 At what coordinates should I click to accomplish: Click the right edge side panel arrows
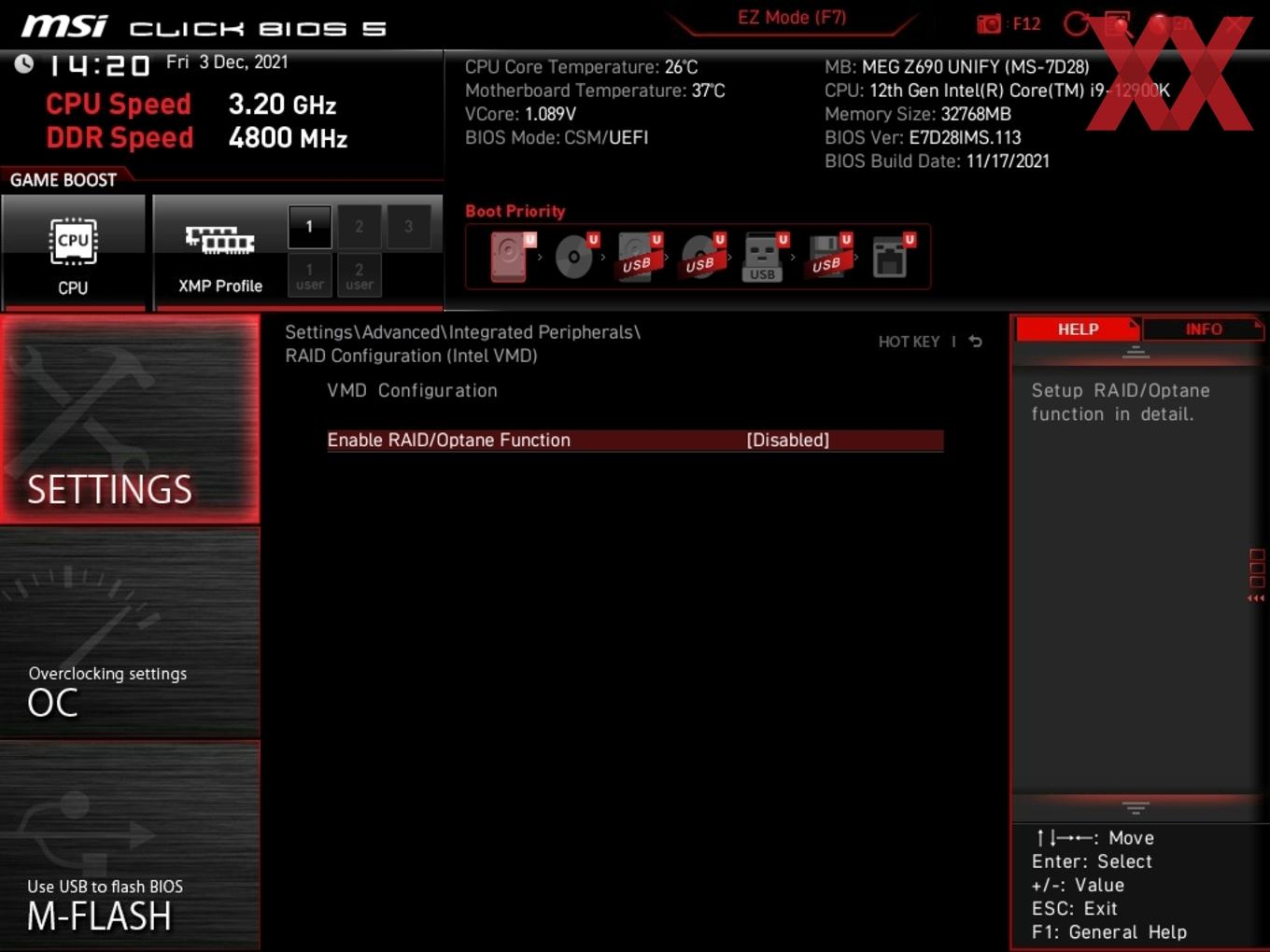(x=1257, y=576)
